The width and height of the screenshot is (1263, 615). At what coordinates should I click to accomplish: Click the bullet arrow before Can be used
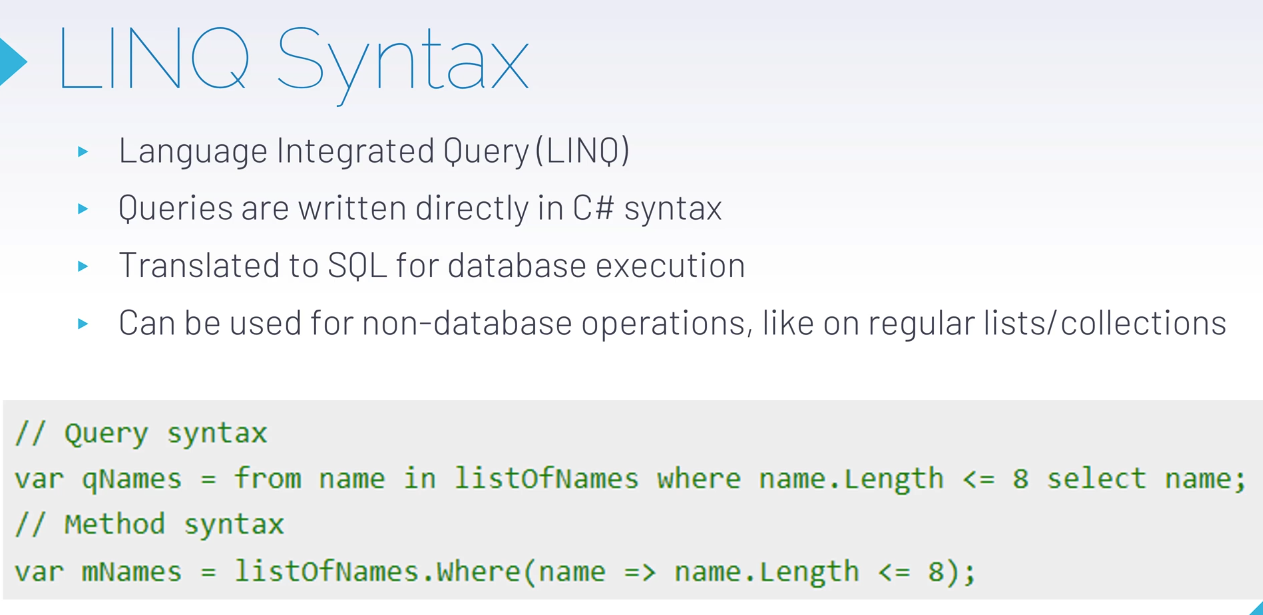pos(83,324)
